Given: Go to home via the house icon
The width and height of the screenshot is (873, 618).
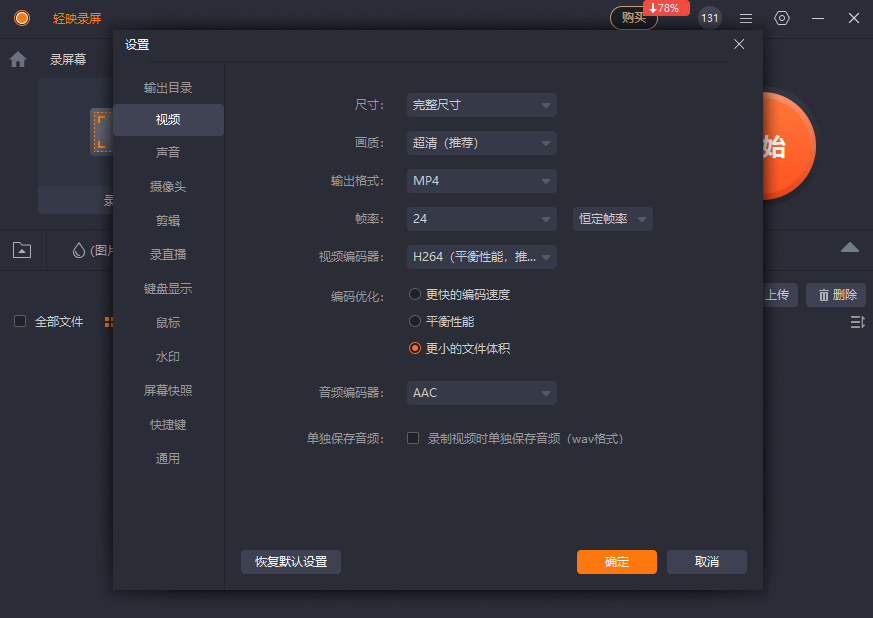Looking at the screenshot, I should 18,59.
